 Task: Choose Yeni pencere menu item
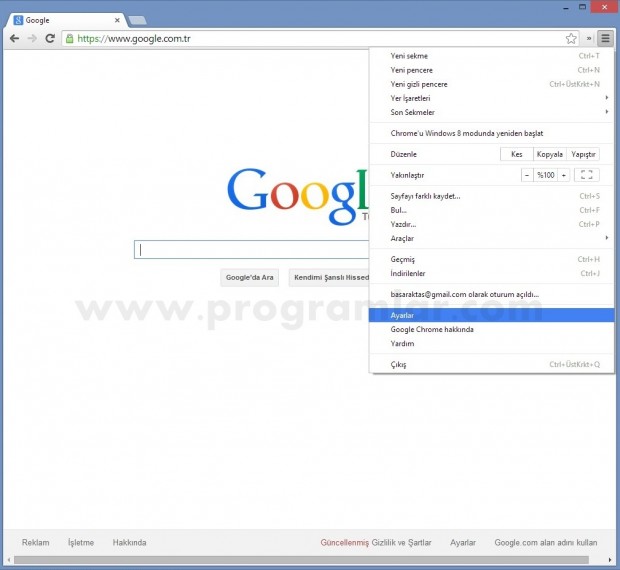(x=491, y=70)
